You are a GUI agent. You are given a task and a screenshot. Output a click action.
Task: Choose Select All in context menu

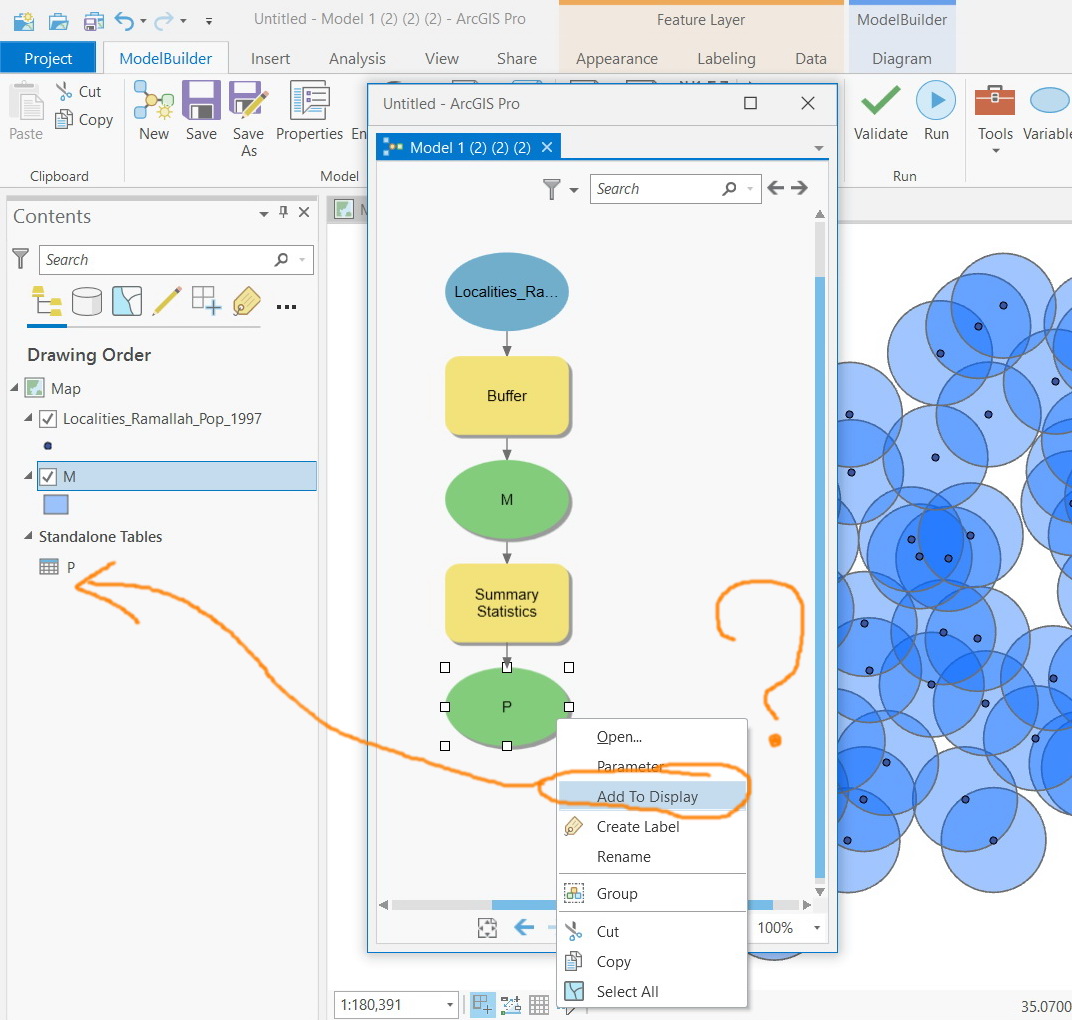(x=652, y=991)
